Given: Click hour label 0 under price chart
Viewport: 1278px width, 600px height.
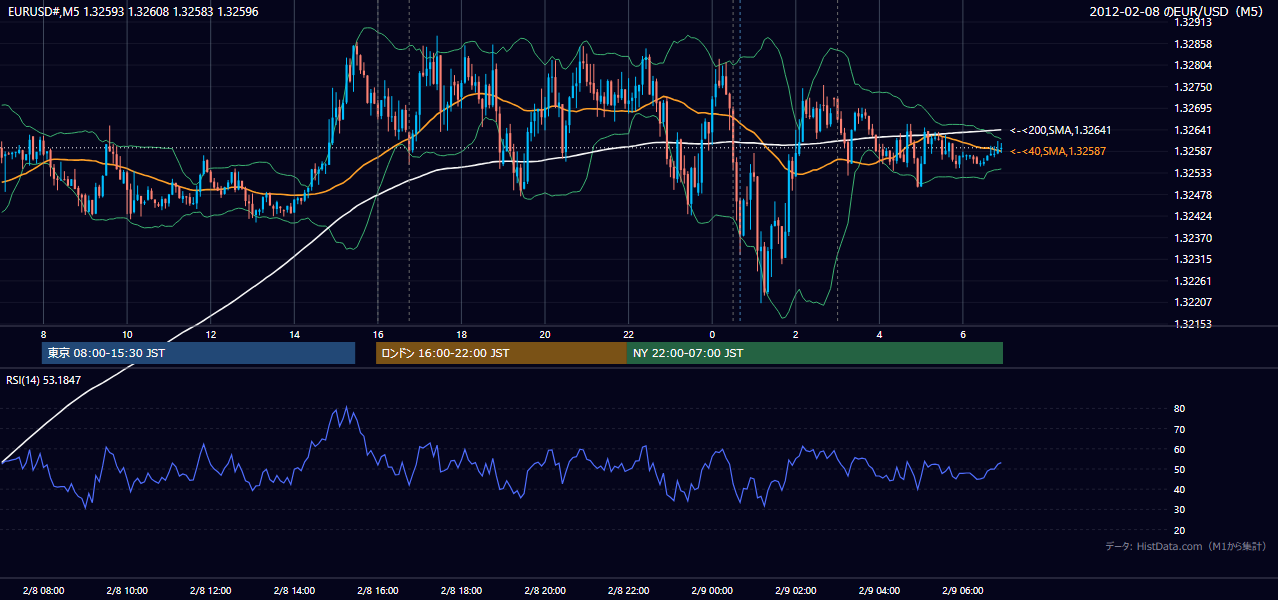Looking at the screenshot, I should (711, 333).
